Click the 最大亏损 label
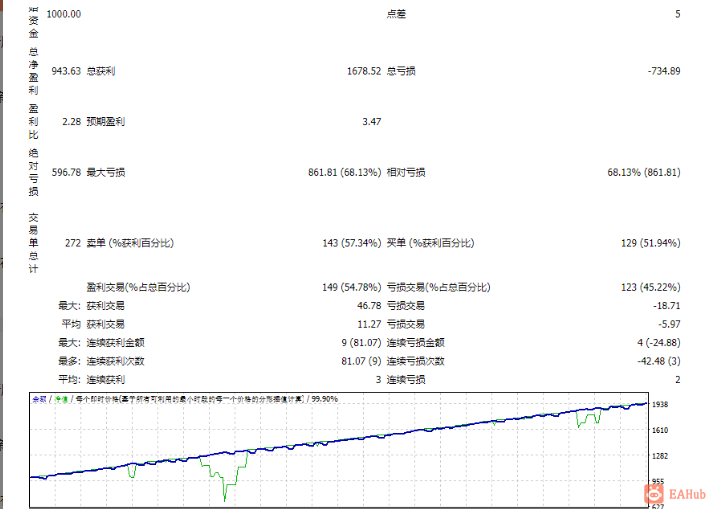Image resolution: width=715 pixels, height=509 pixels. click(105, 172)
